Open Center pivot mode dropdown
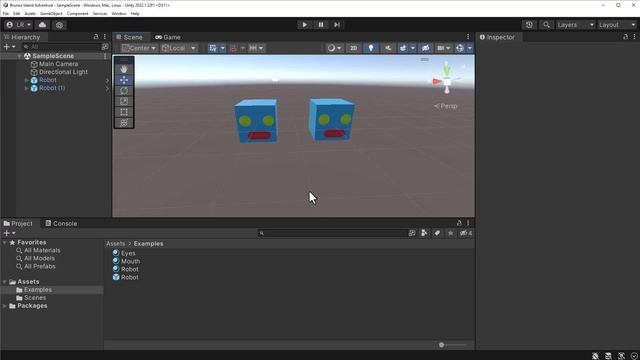This screenshot has height=360, width=640. click(x=139, y=48)
